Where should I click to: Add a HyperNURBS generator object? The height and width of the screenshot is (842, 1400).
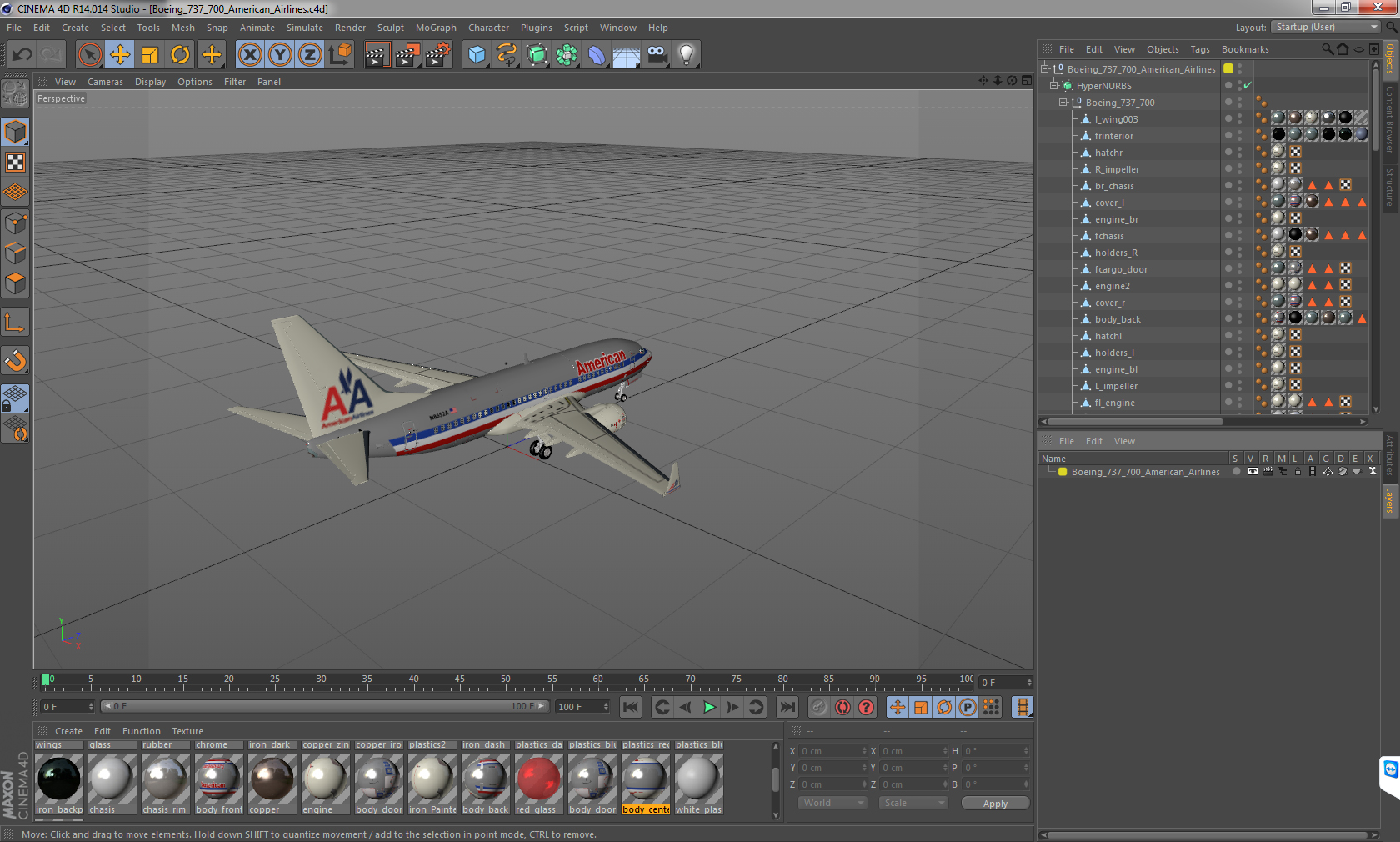[x=537, y=55]
